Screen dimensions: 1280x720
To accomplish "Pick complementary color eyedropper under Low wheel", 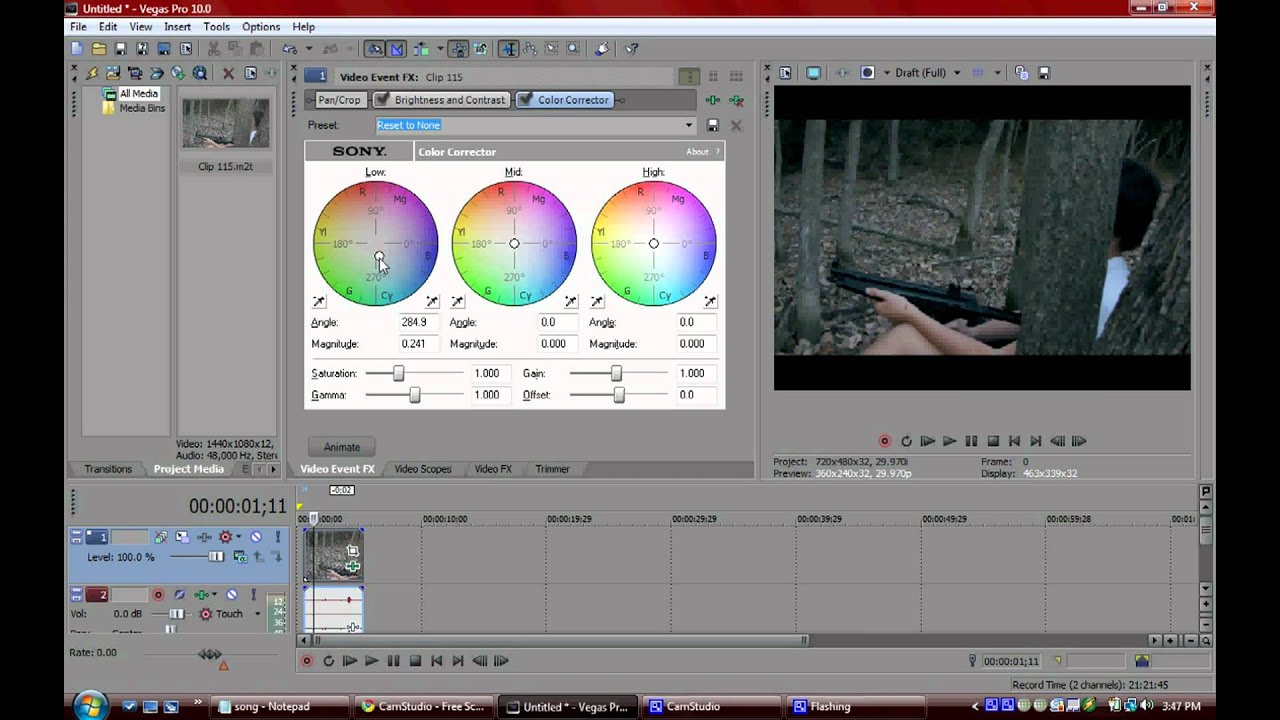I will point(319,301).
